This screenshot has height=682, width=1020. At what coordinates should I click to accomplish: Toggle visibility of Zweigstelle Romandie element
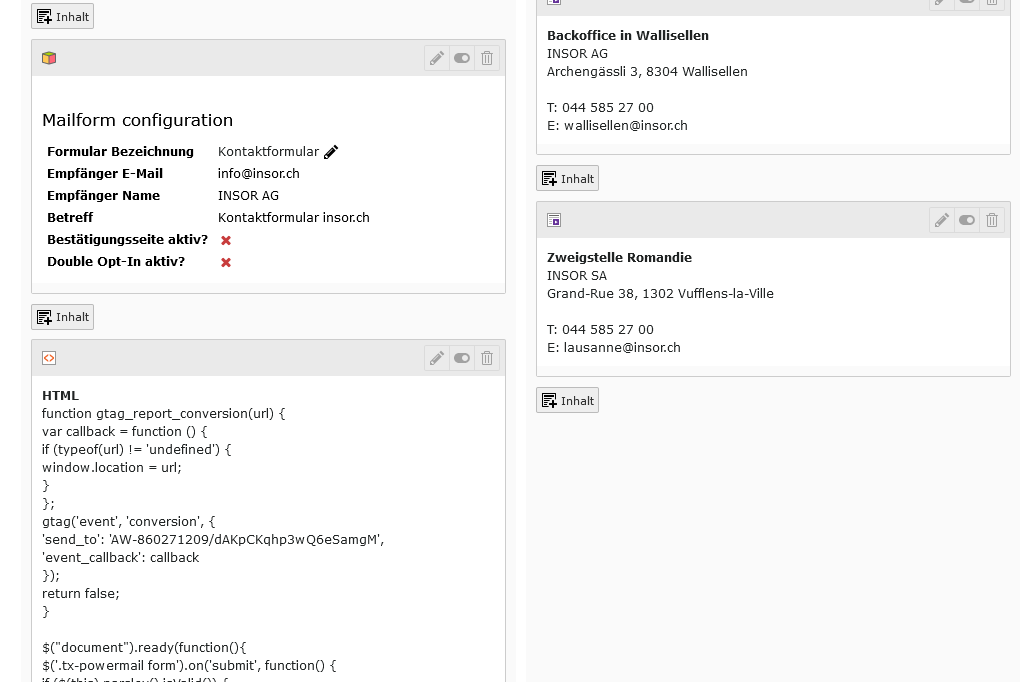point(967,220)
